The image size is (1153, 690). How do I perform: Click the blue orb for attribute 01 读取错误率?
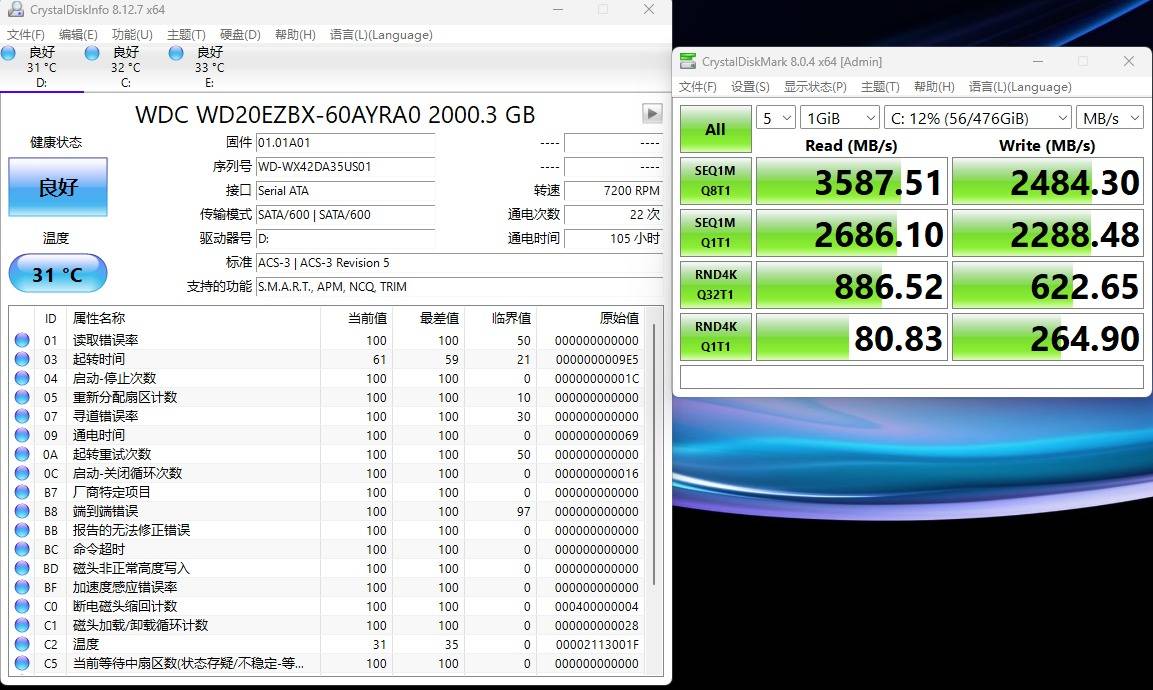click(22, 341)
